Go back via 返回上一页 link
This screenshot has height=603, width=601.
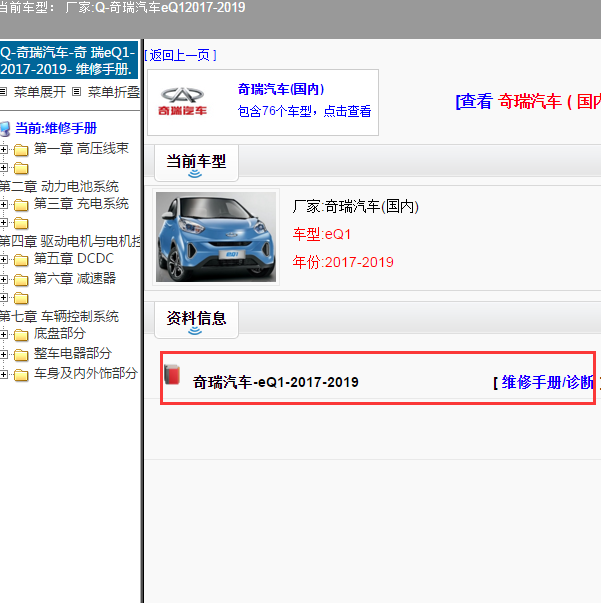point(180,55)
